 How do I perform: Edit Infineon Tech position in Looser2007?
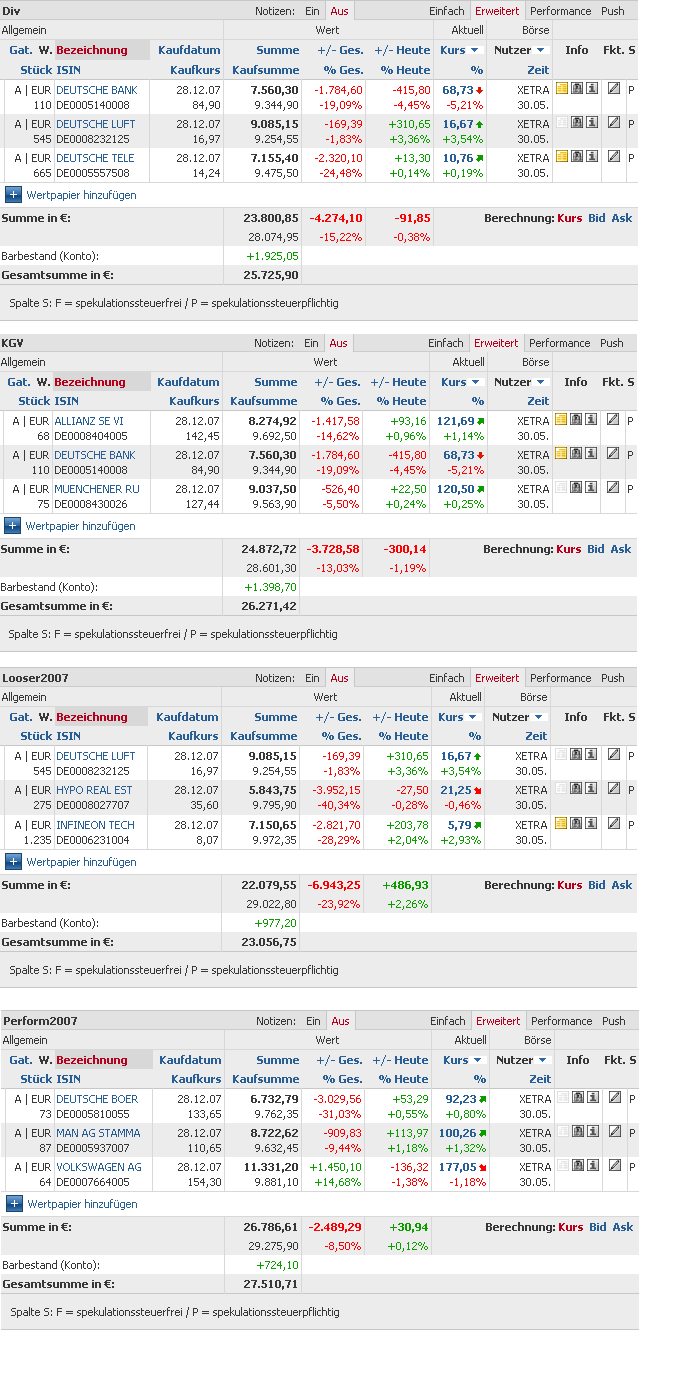(x=614, y=823)
